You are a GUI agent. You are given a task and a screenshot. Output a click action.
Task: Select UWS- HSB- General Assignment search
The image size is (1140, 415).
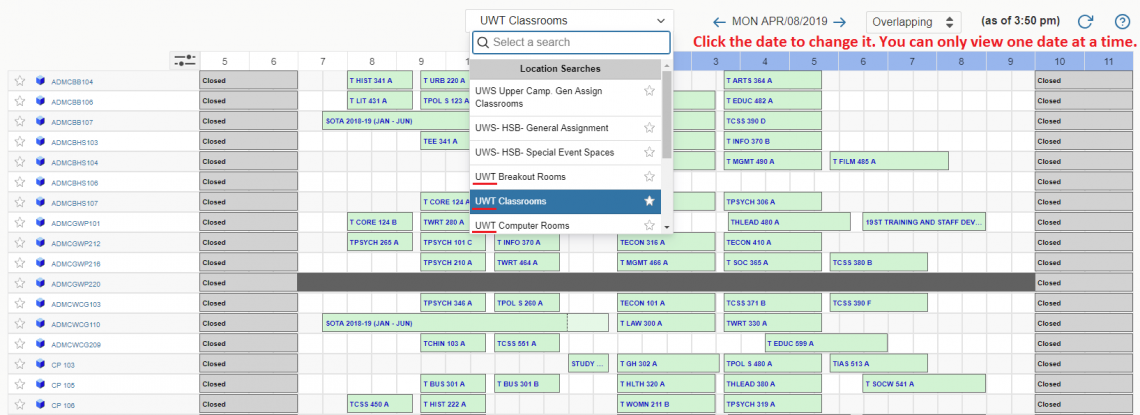541,128
